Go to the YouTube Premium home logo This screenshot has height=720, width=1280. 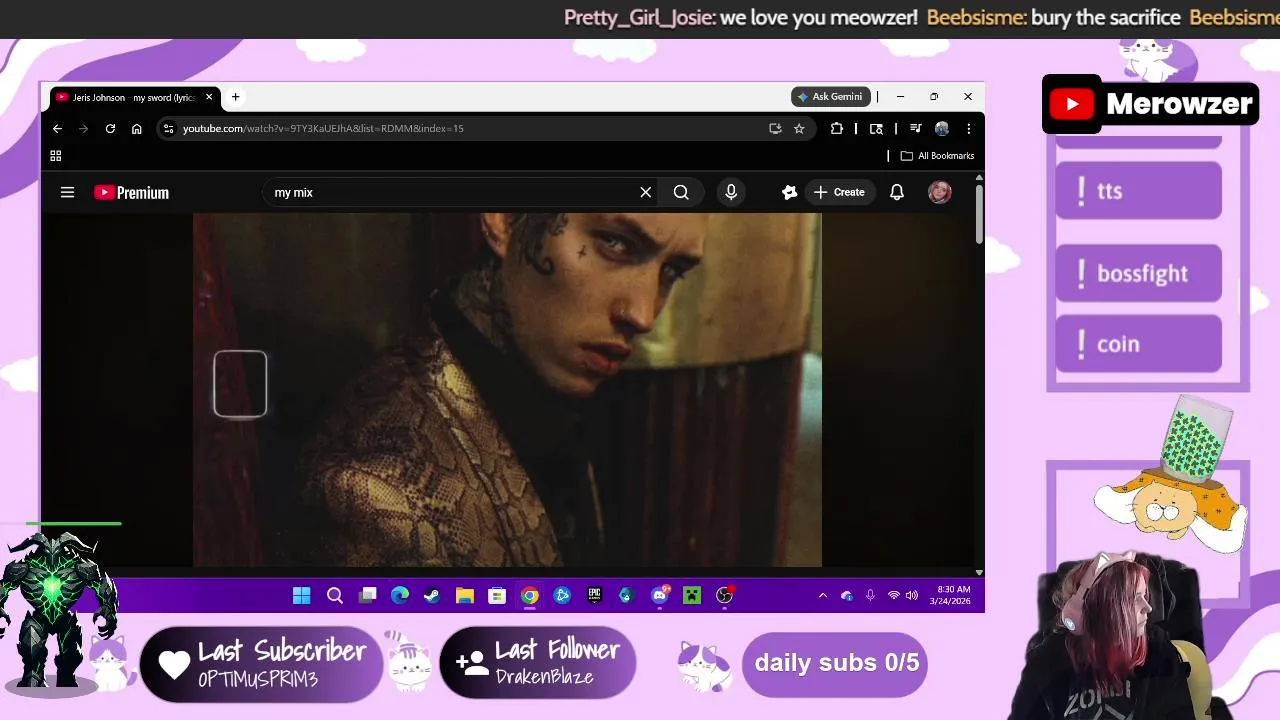[131, 192]
